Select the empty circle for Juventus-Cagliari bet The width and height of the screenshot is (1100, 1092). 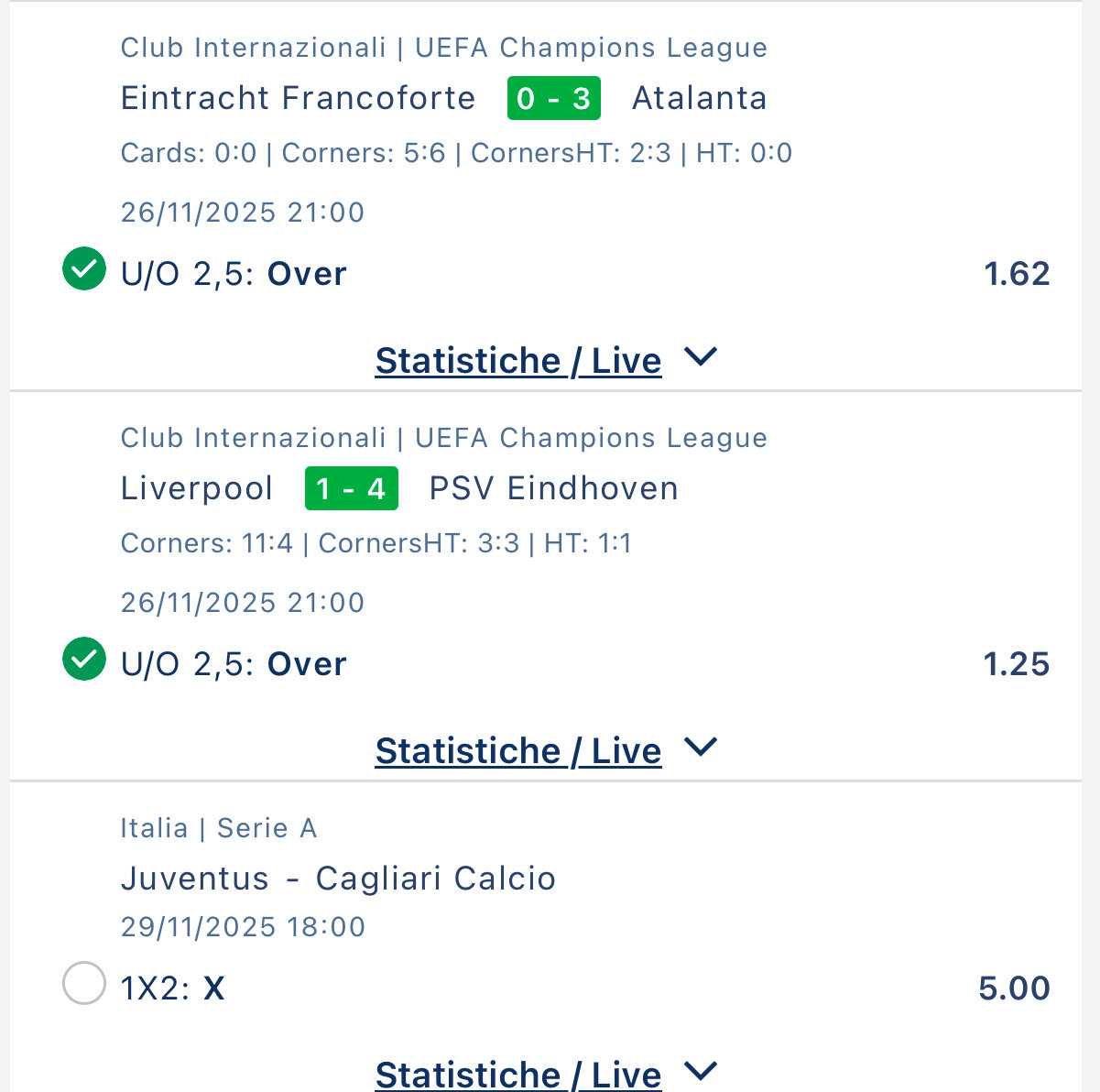tap(84, 984)
